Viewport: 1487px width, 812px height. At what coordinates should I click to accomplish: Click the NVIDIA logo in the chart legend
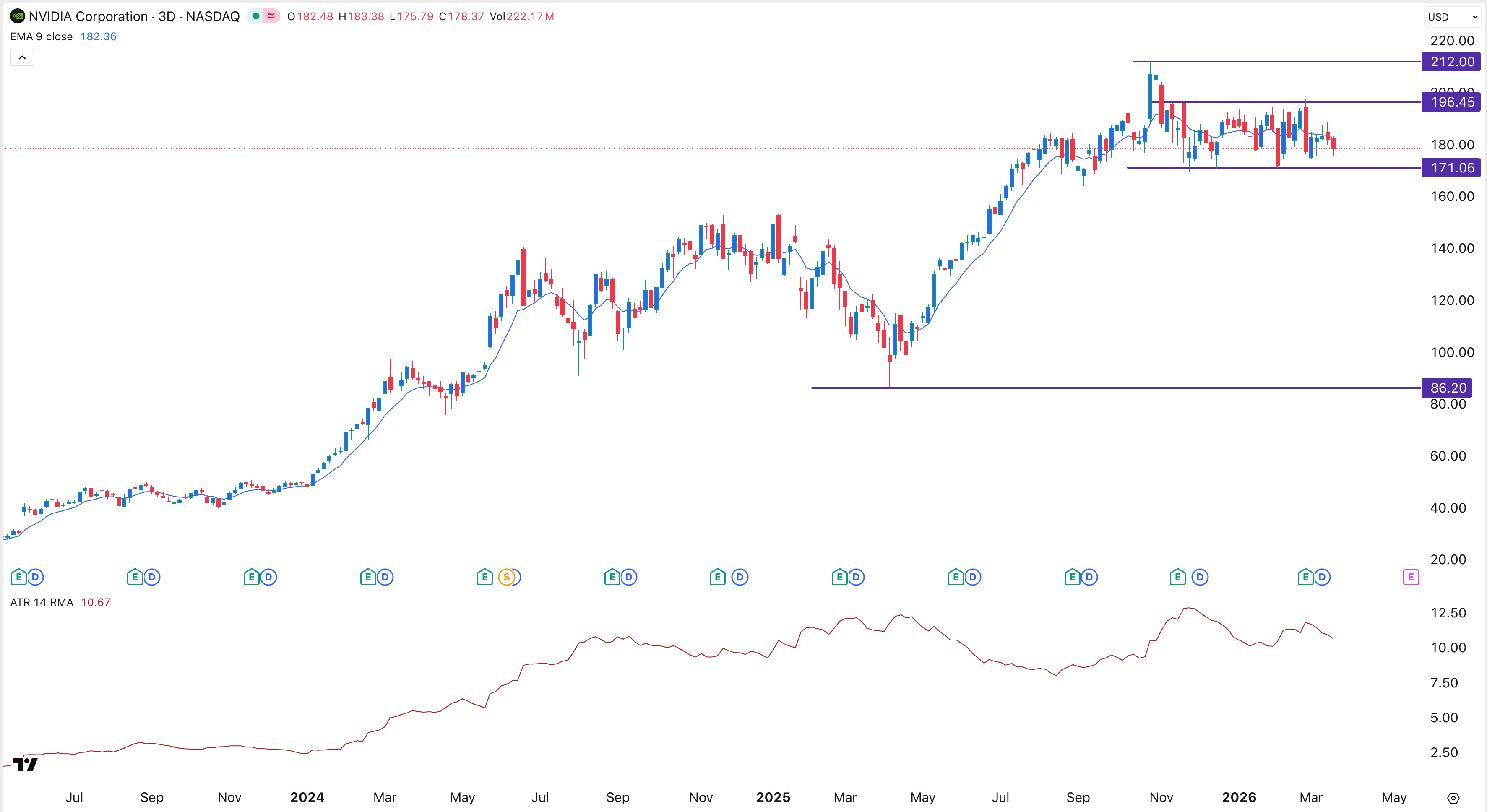pyautogui.click(x=18, y=16)
